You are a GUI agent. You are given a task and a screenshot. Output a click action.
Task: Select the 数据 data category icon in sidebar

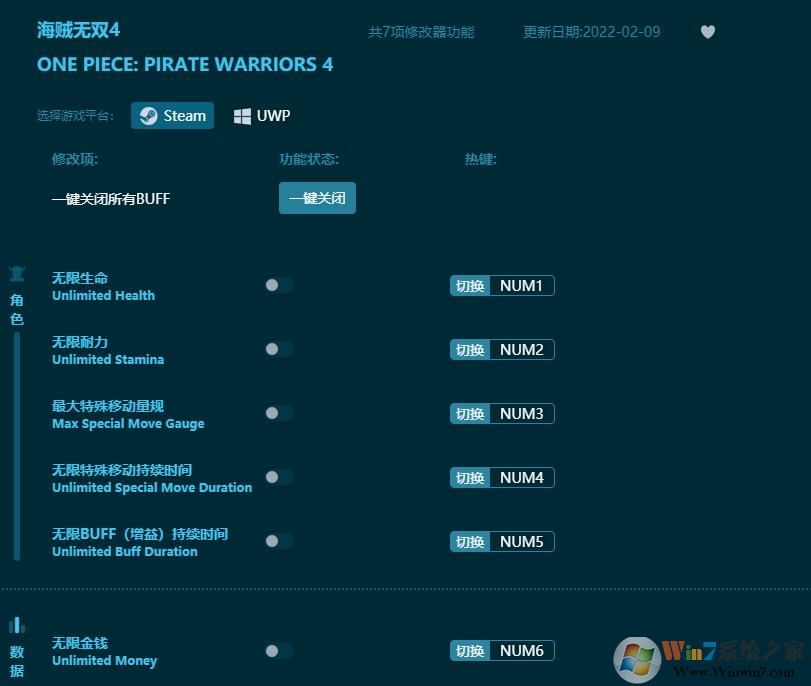pos(16,624)
